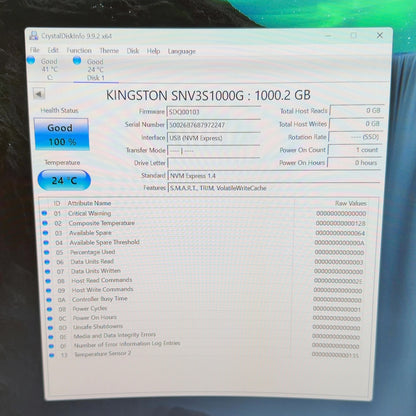The image size is (416, 416).
Task: Open the Disk menu
Action: point(133,51)
